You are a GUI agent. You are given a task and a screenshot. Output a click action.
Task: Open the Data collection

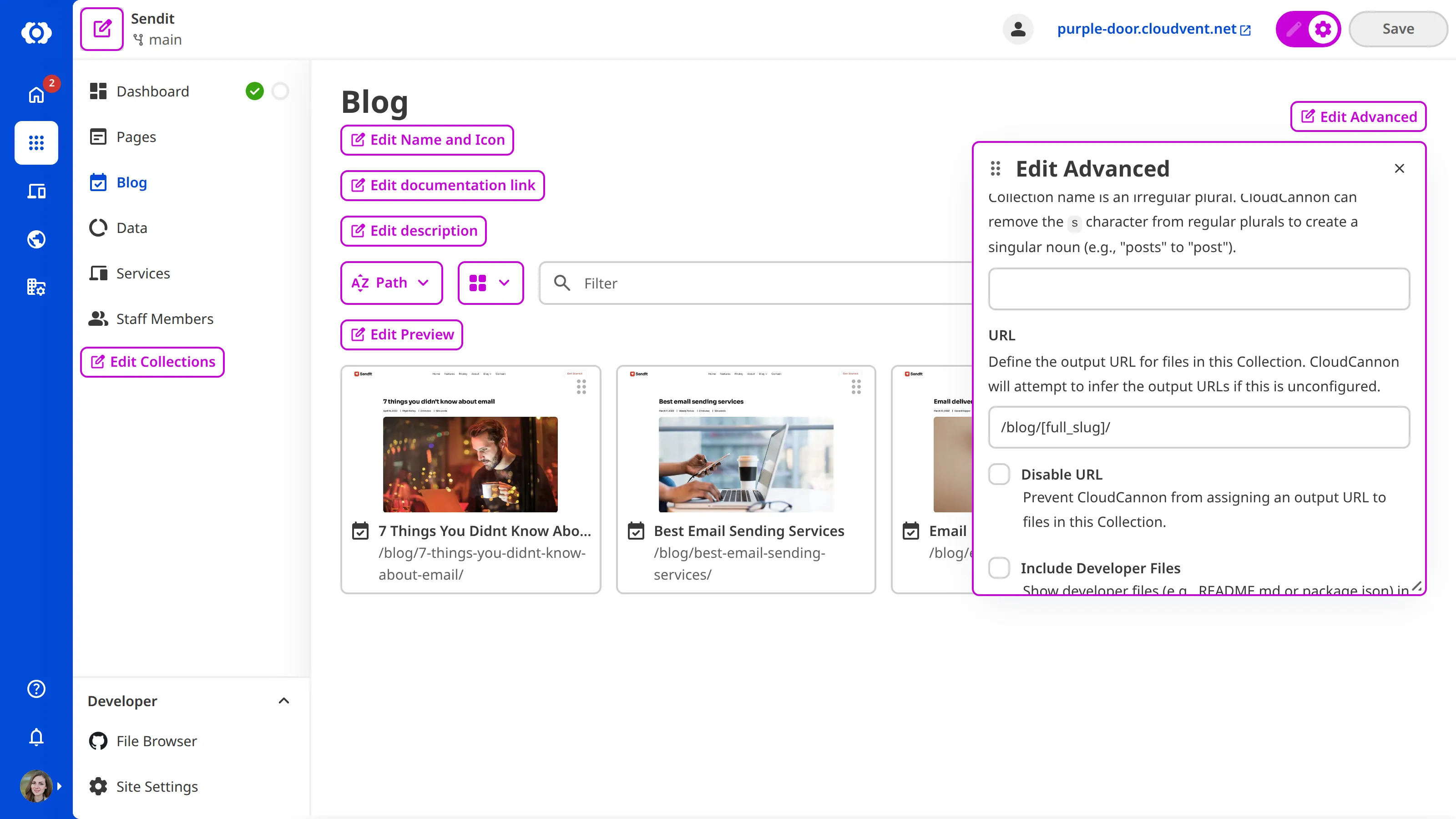(x=131, y=228)
